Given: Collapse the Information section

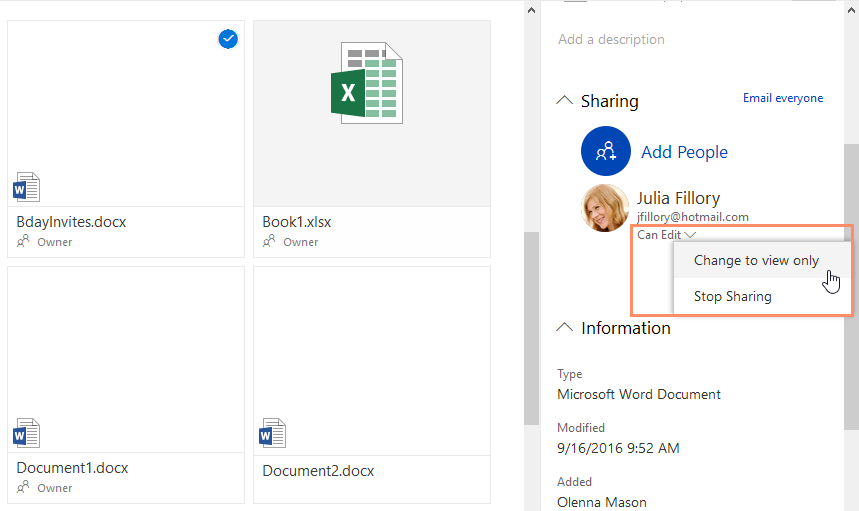Looking at the screenshot, I should 565,328.
